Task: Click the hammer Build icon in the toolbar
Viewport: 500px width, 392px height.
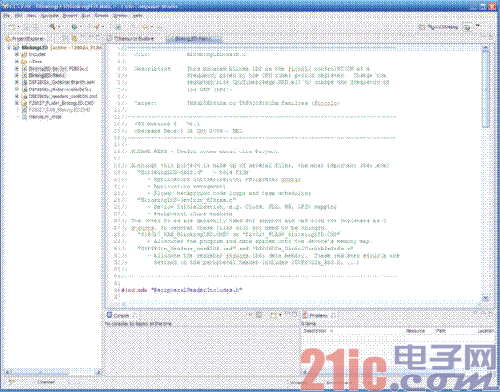Action: (x=52, y=26)
